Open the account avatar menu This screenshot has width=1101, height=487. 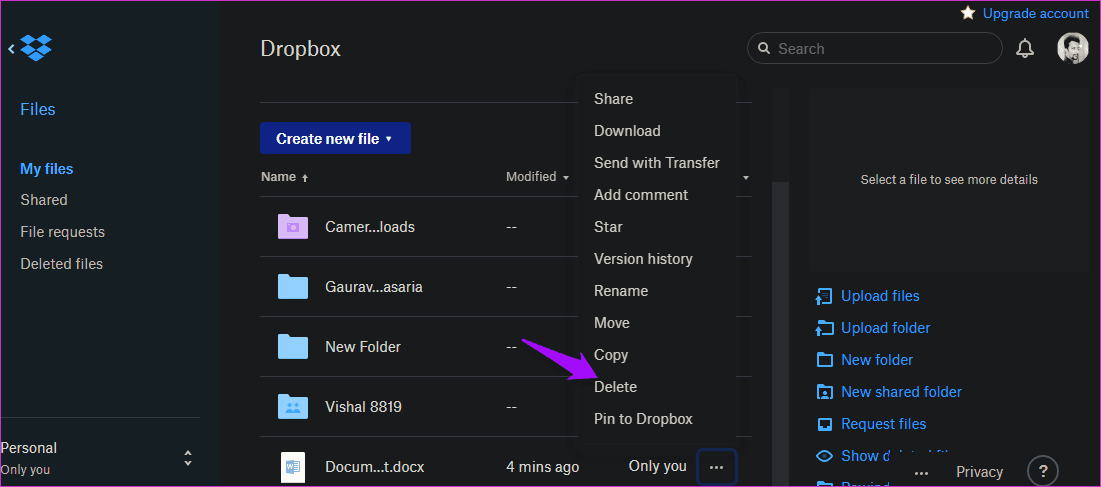(1072, 48)
